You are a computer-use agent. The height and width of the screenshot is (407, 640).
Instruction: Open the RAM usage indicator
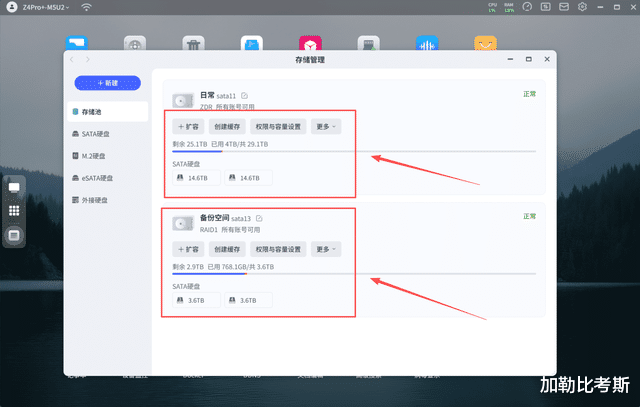[x=509, y=7]
